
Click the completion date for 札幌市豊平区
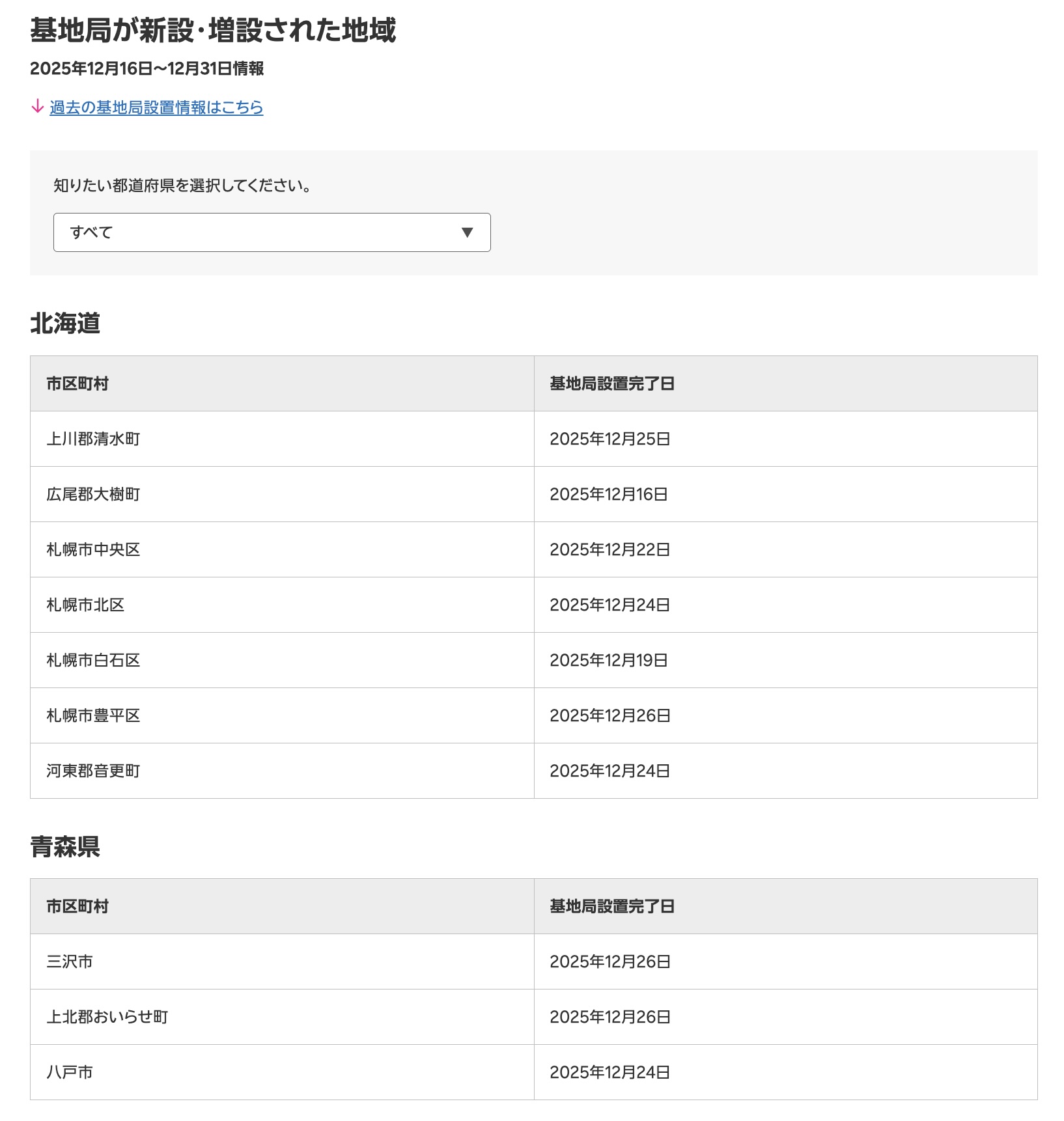coord(785,715)
